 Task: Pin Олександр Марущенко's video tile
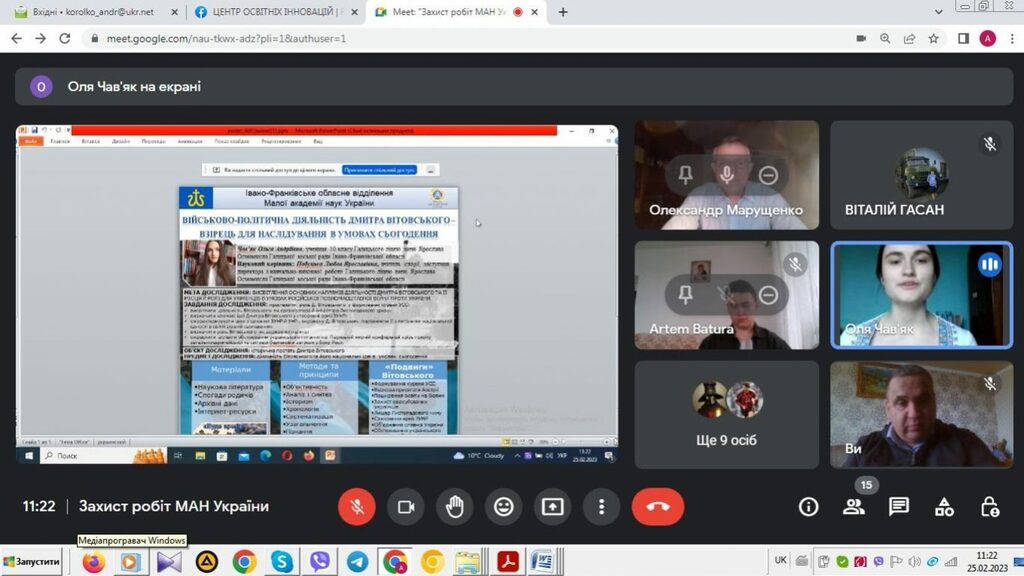pos(685,175)
